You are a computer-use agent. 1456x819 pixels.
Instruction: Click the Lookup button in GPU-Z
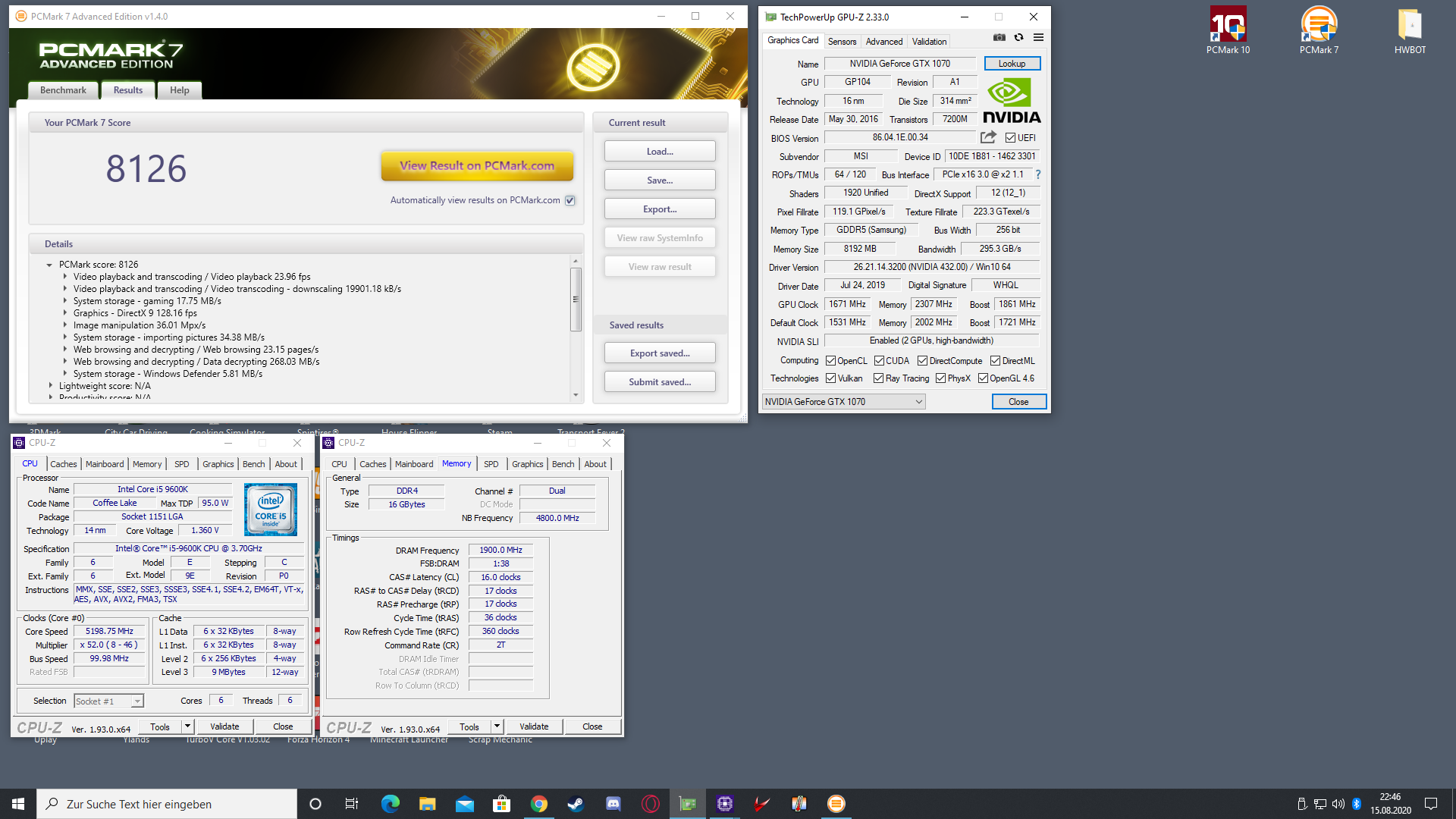[x=1012, y=64]
